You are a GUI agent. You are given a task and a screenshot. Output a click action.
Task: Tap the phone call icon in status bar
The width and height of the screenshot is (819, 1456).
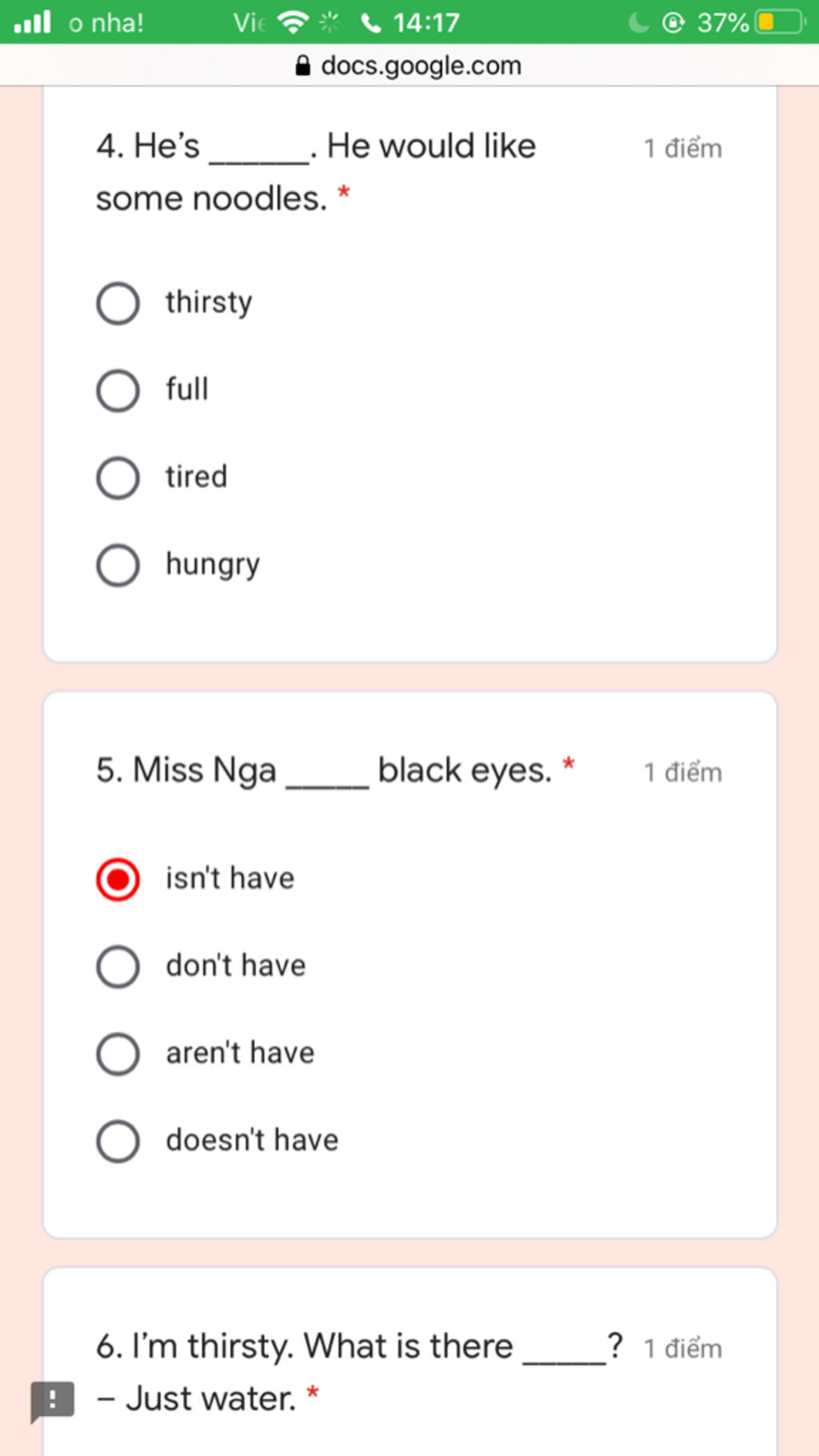click(x=370, y=22)
